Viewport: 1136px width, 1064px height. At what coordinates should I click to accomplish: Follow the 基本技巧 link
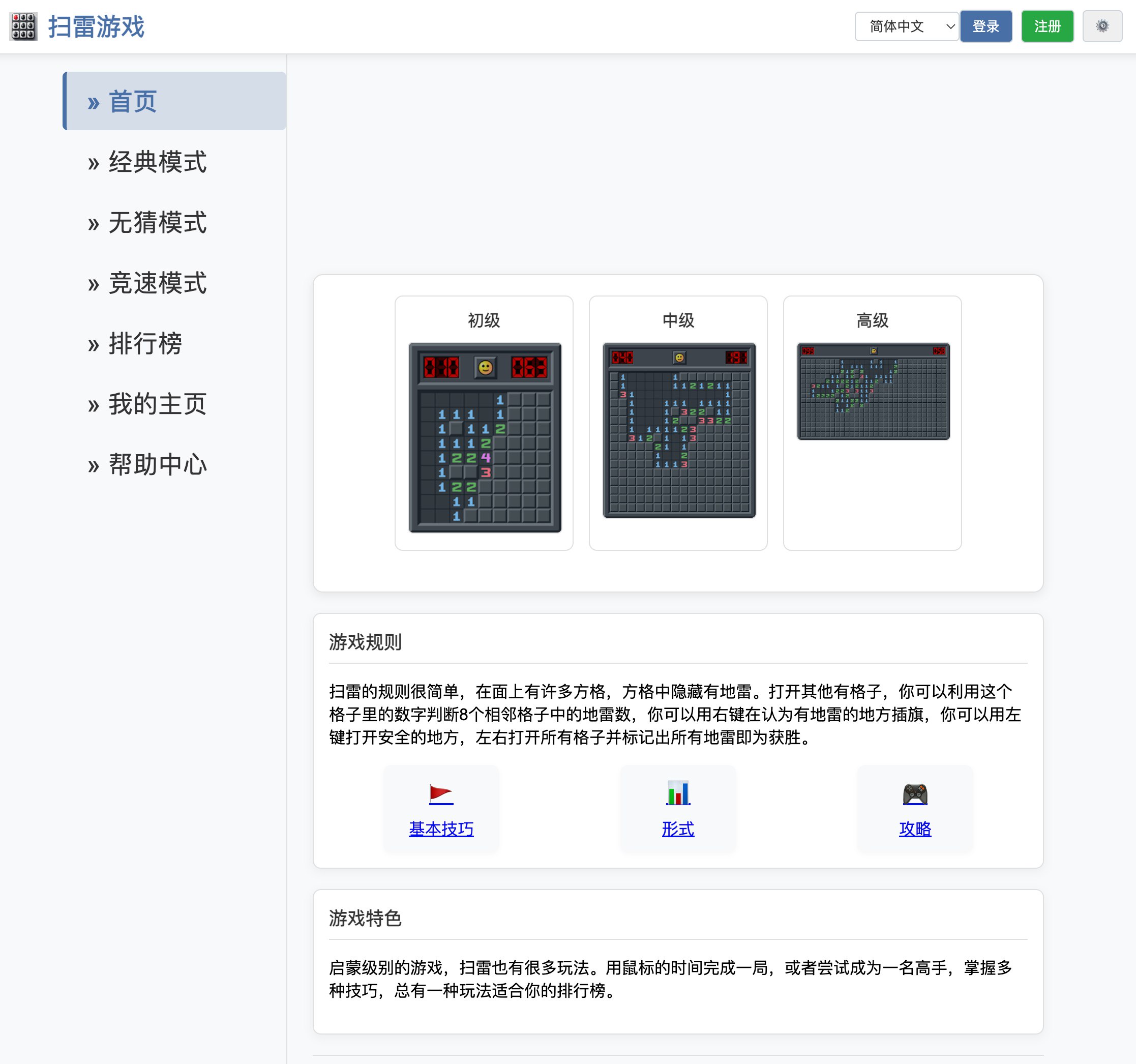click(x=440, y=829)
